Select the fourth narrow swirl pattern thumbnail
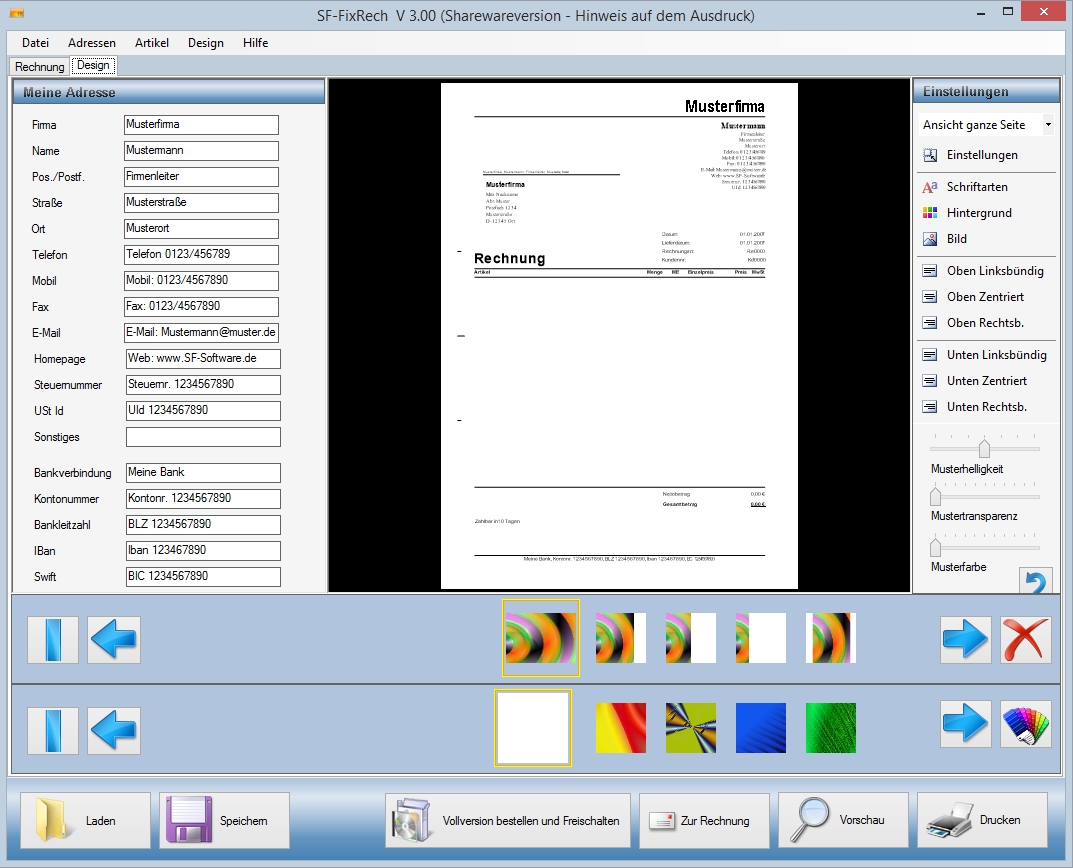Viewport: 1073px width, 868px height. (761, 638)
